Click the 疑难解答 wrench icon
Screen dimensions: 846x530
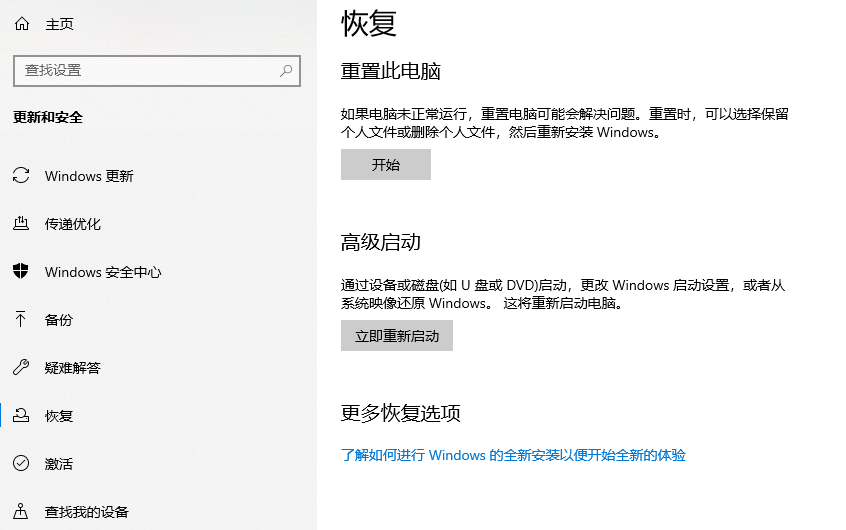coord(21,367)
